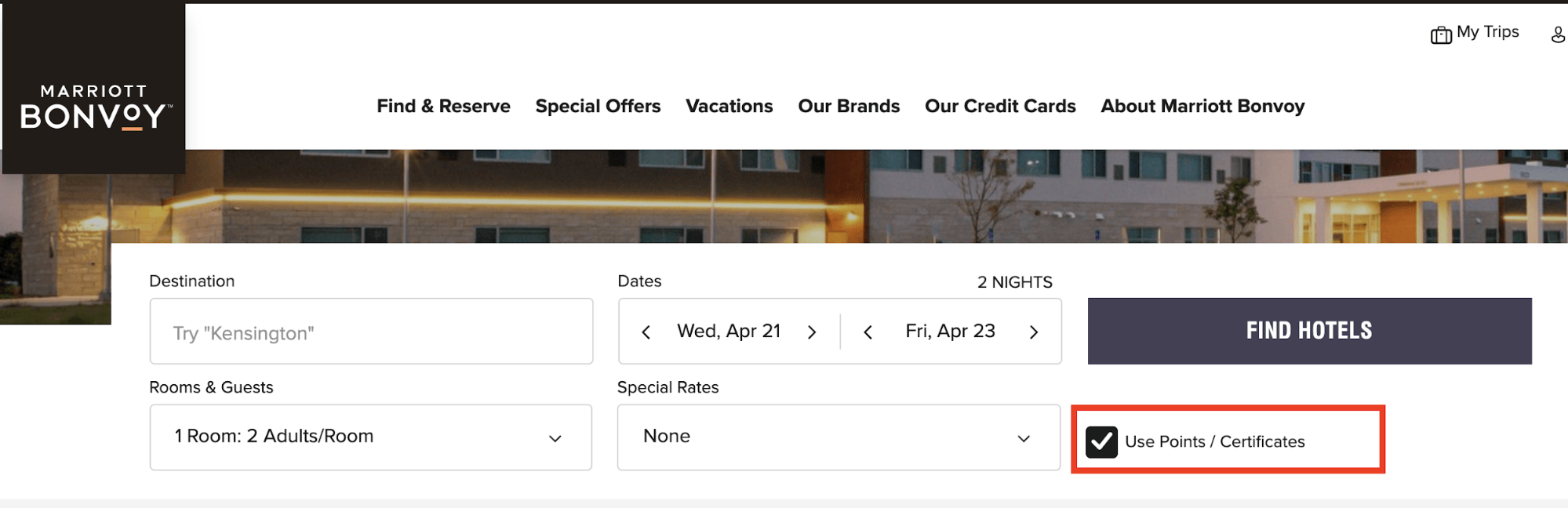The width and height of the screenshot is (1568, 508).
Task: Advance check-in date forward one day
Action: click(812, 332)
